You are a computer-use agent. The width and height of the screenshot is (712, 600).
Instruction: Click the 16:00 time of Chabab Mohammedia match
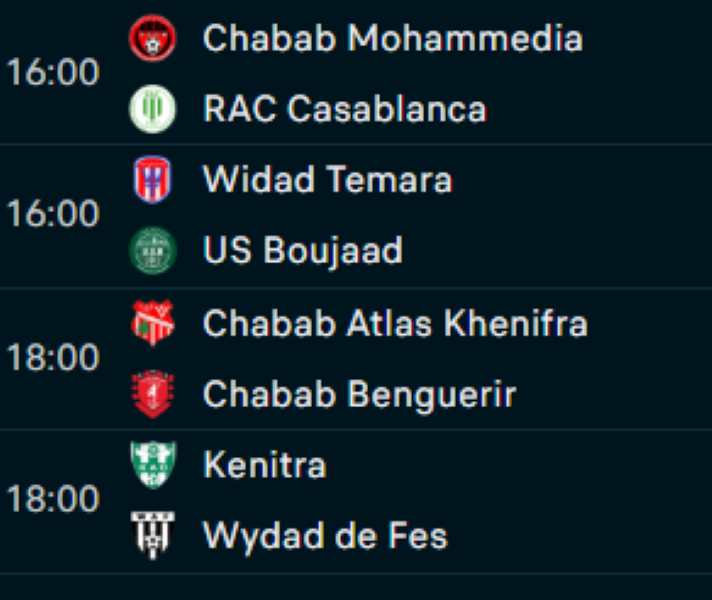(54, 73)
